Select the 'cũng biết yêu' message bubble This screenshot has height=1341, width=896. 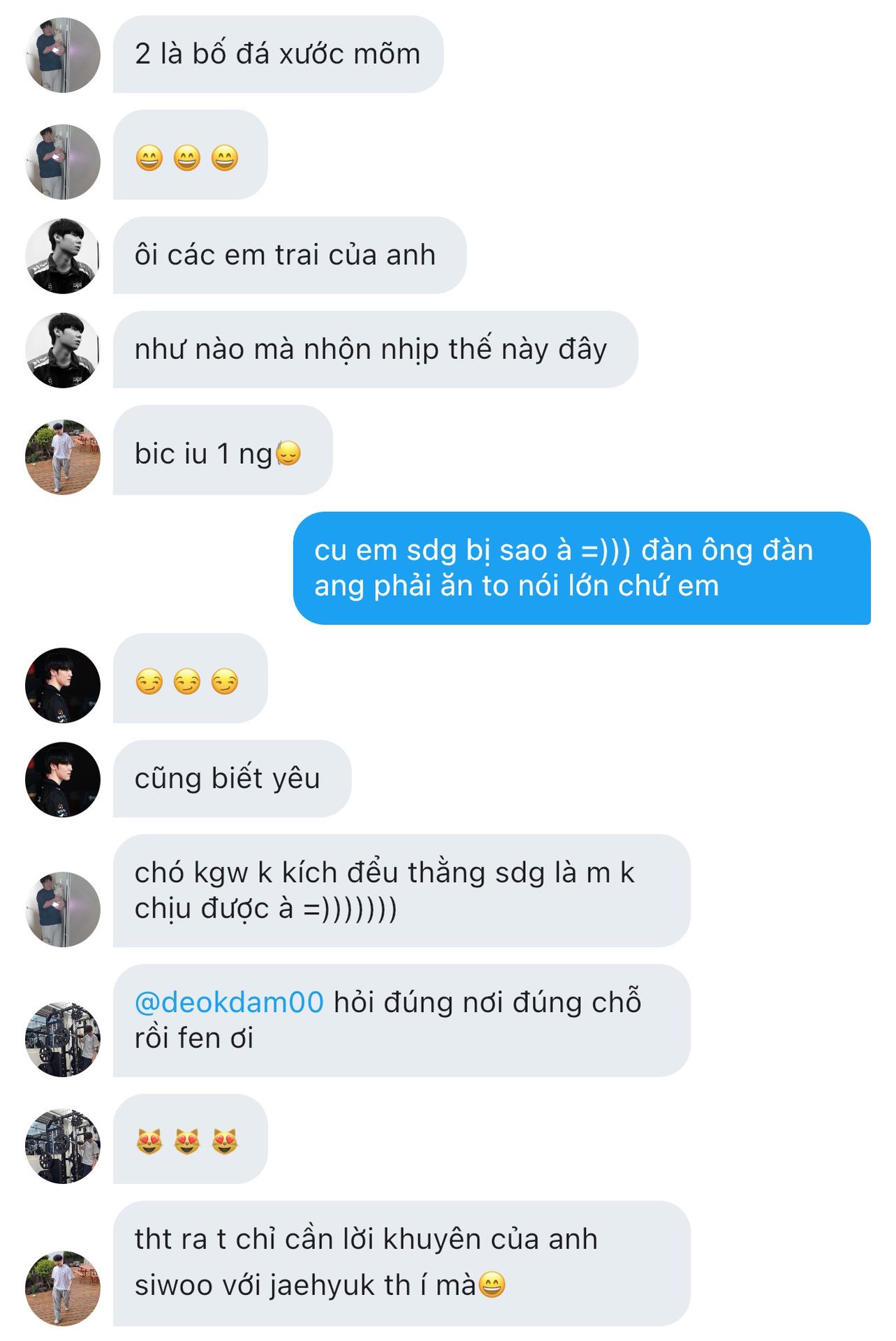point(232,779)
